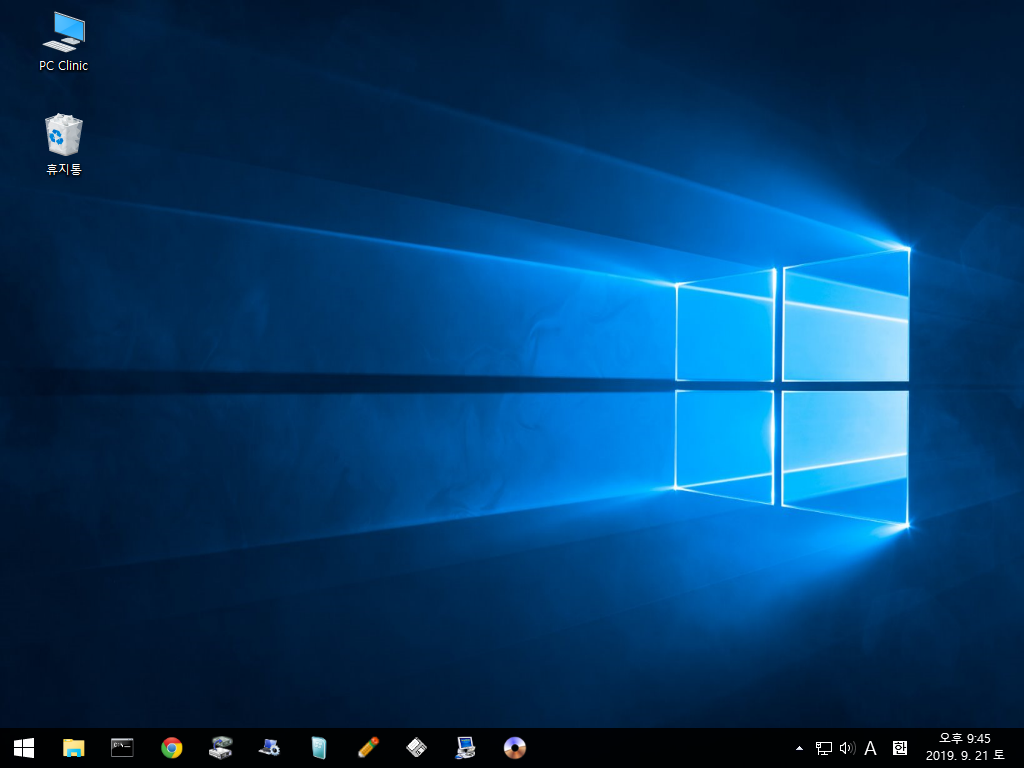1024x768 pixels.
Task: Select the PC Clinic desktop icon
Action: point(63,42)
